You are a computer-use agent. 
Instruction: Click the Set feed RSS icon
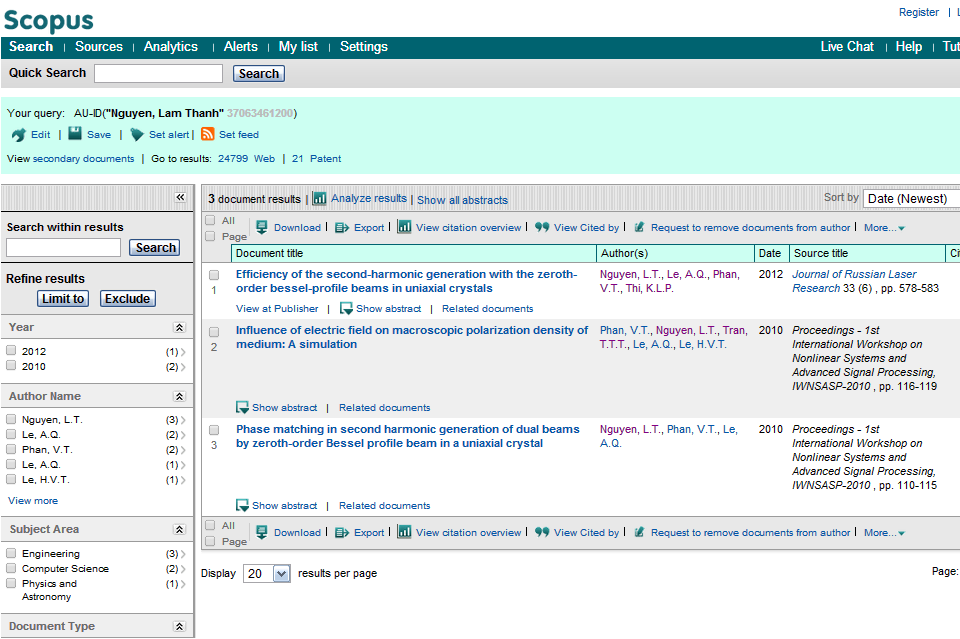coord(208,134)
